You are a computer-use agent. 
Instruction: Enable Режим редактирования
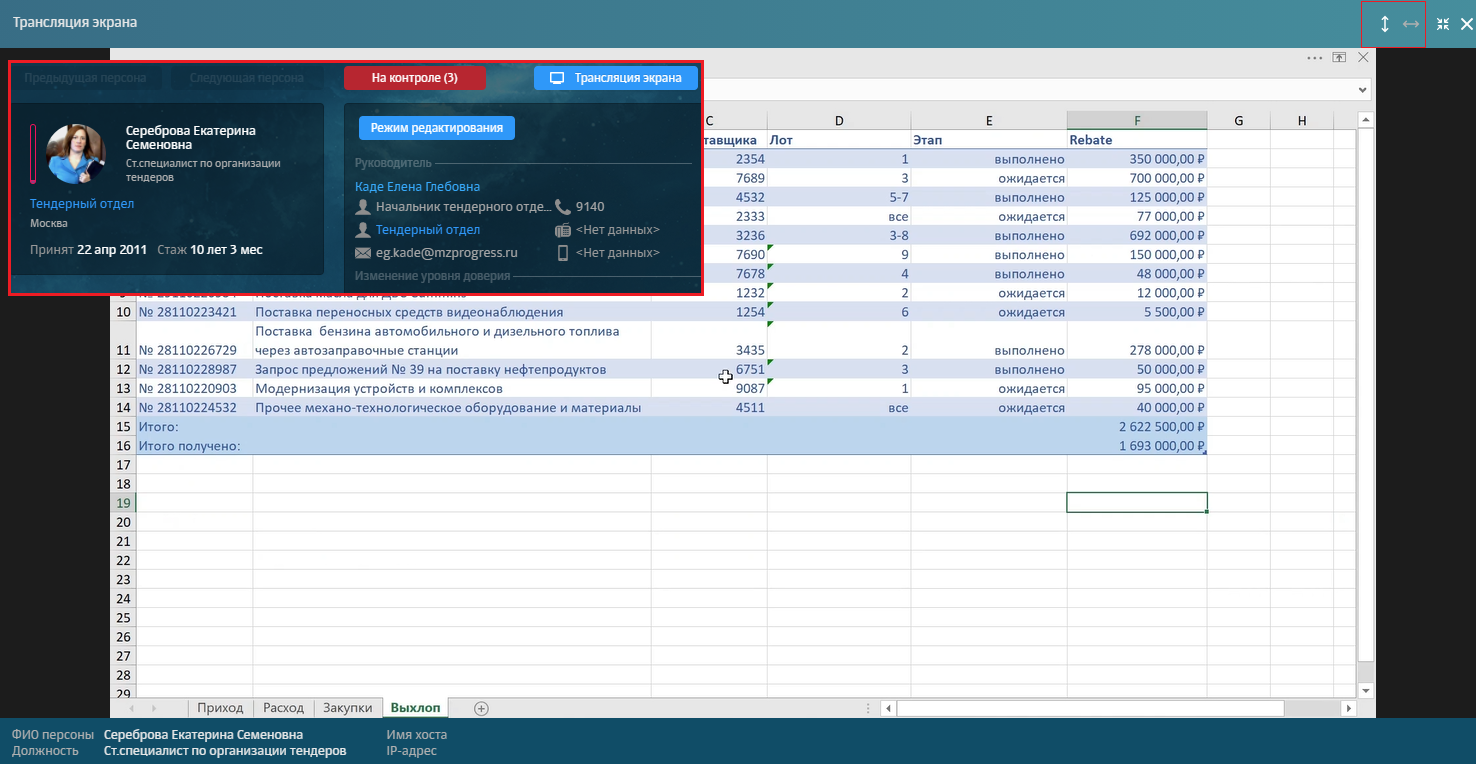[437, 128]
